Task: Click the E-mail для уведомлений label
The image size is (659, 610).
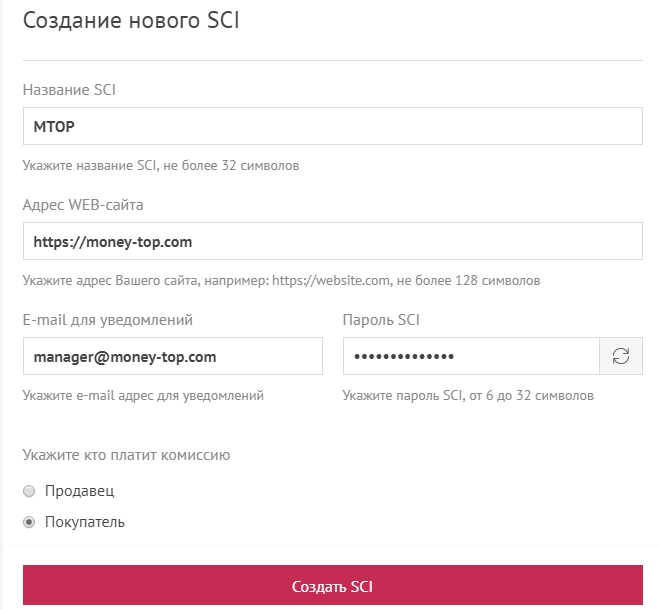Action: pyautogui.click(x=107, y=320)
